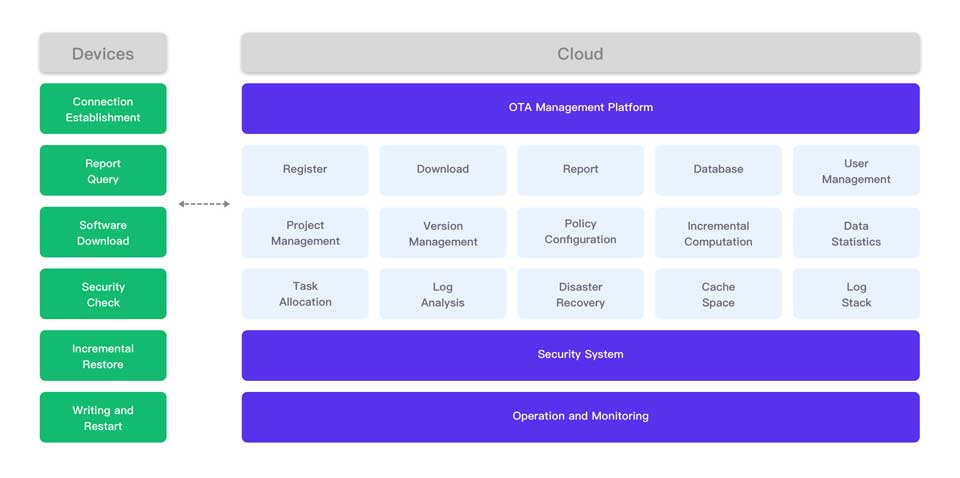Click the Register module tile
This screenshot has height=478, width=960.
click(x=305, y=170)
